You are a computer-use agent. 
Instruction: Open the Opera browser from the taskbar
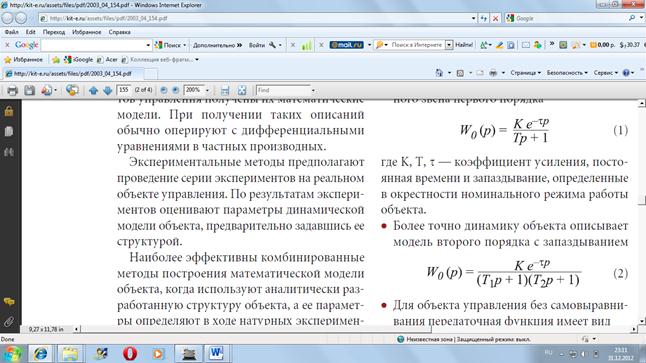click(130, 354)
